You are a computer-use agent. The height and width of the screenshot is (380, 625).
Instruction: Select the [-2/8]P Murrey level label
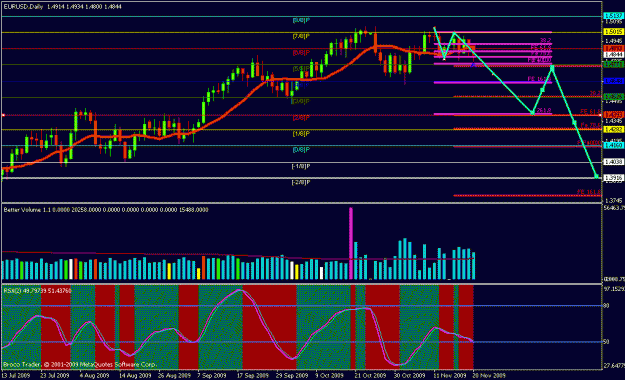point(301,183)
